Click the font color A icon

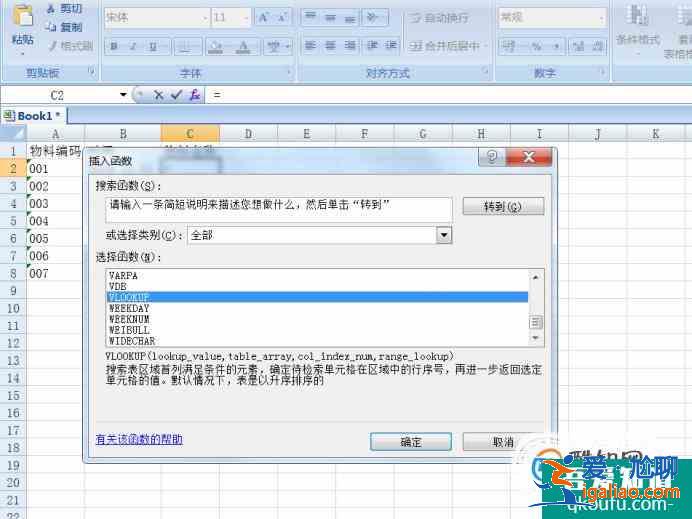coord(243,46)
